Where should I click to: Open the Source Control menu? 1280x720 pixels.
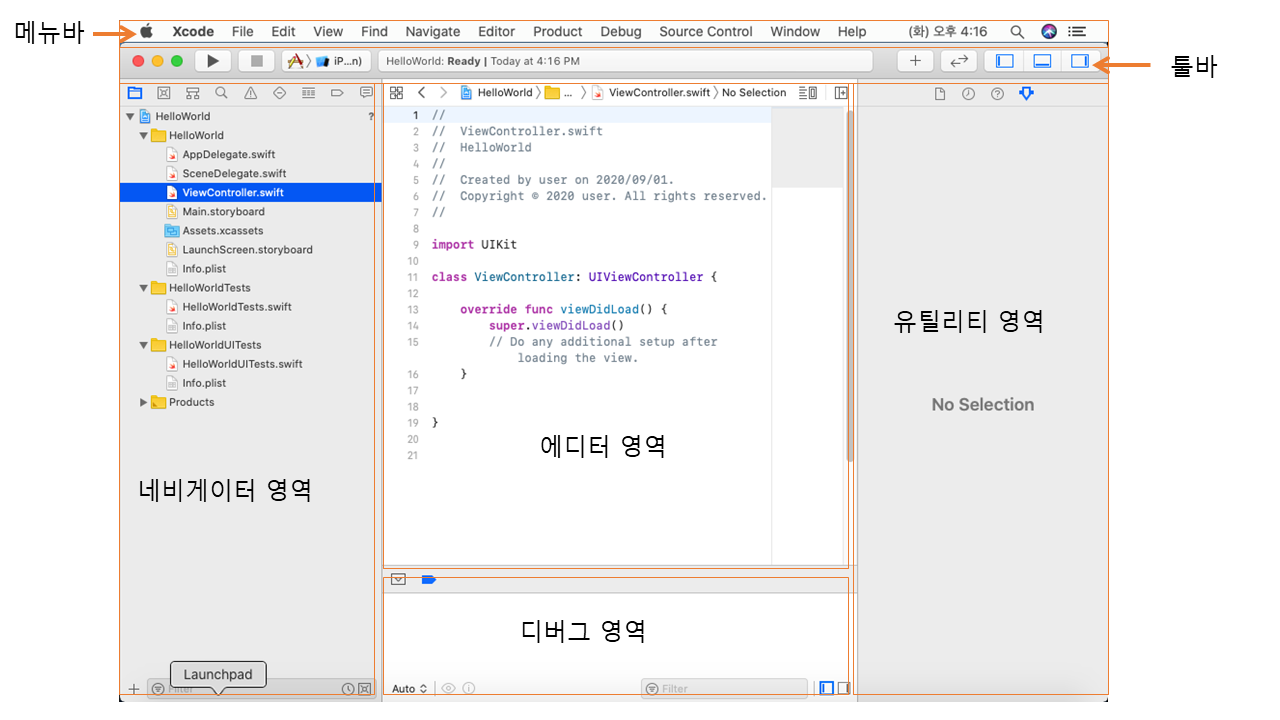click(x=705, y=32)
